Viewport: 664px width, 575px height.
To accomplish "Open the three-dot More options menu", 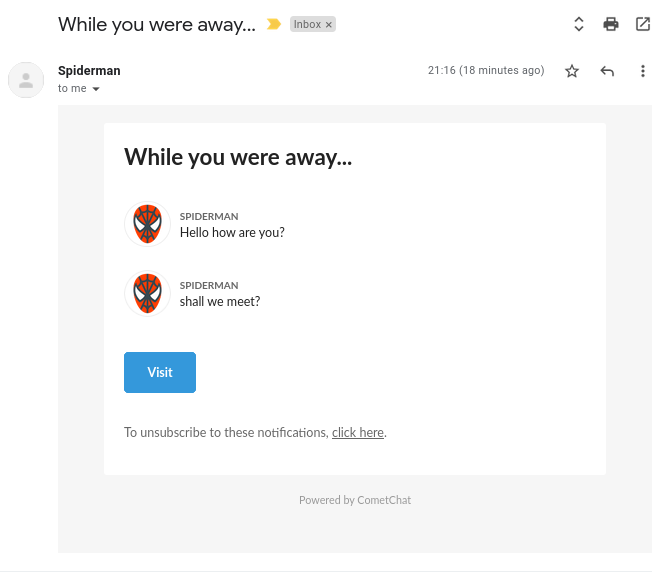I will click(643, 71).
